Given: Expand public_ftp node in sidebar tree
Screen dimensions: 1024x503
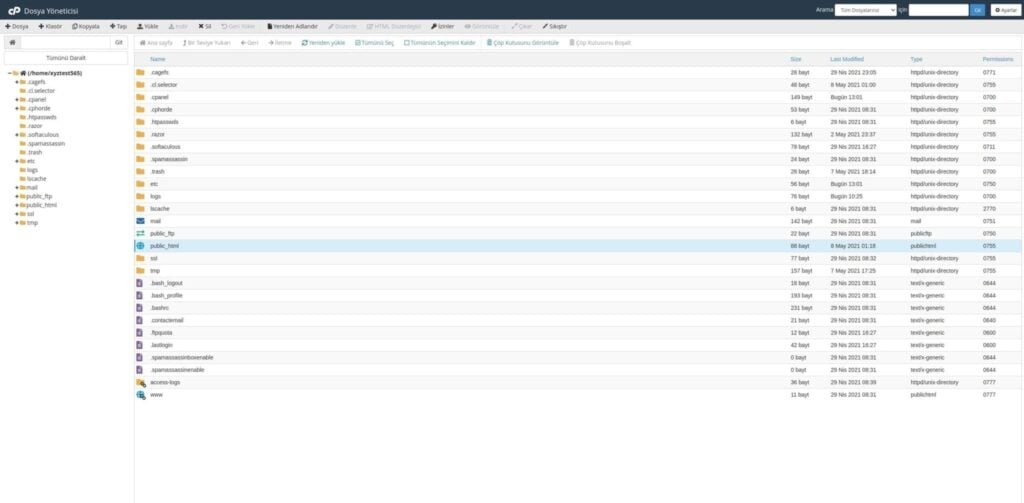Looking at the screenshot, I should tap(17, 196).
